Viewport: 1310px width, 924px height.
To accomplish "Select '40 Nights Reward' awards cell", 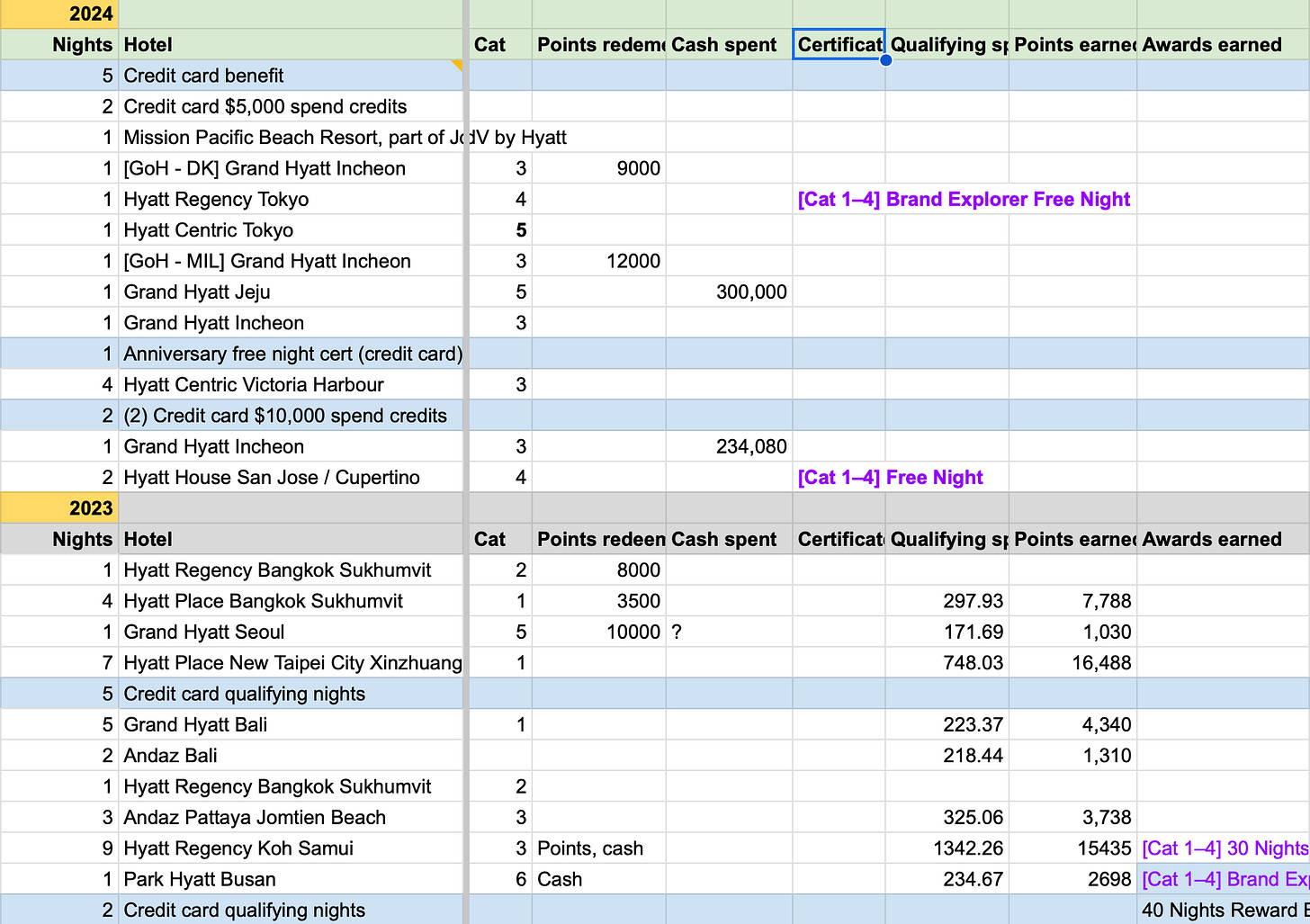I will (x=1224, y=910).
